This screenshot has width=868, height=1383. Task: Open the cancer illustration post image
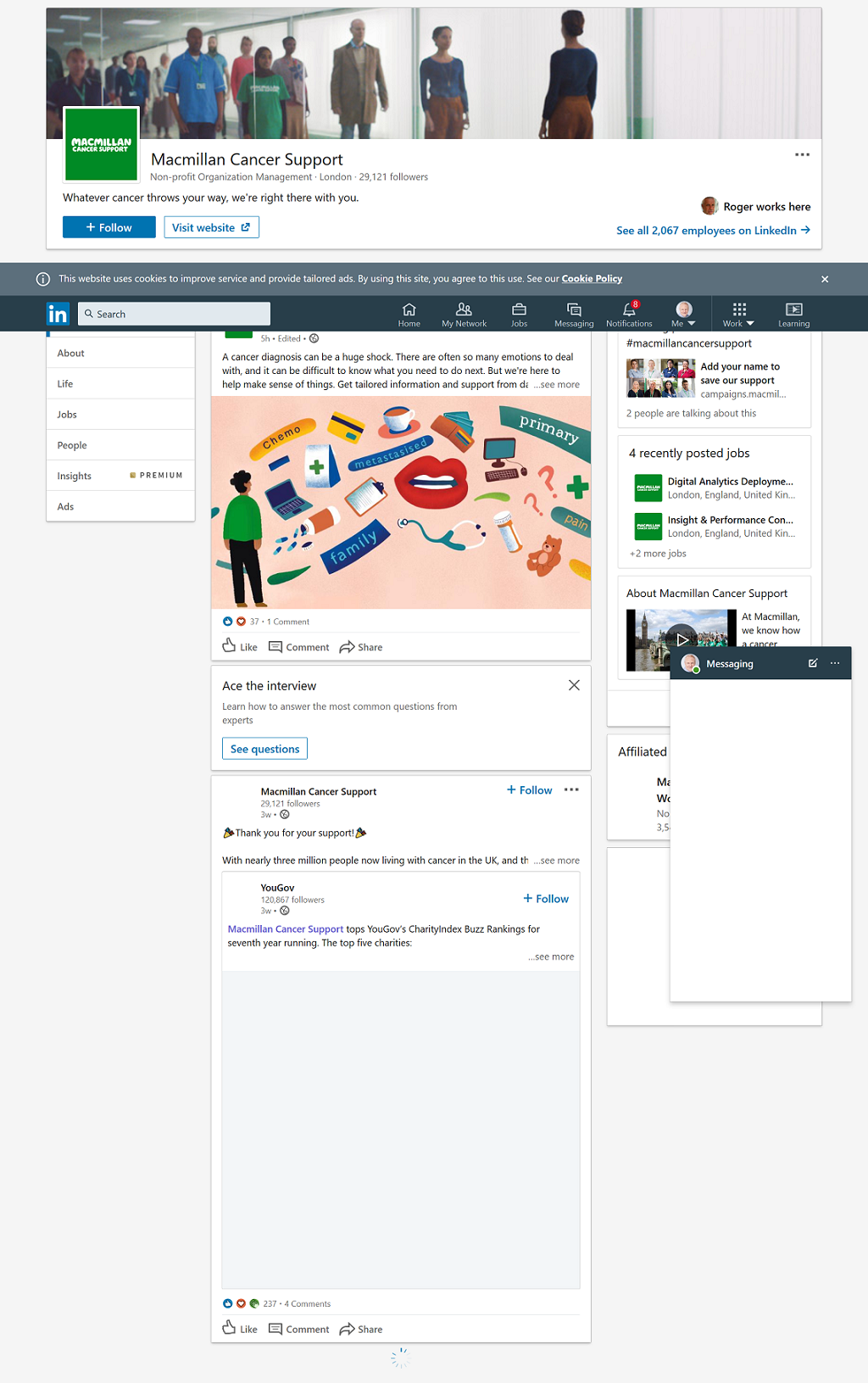pos(401,503)
